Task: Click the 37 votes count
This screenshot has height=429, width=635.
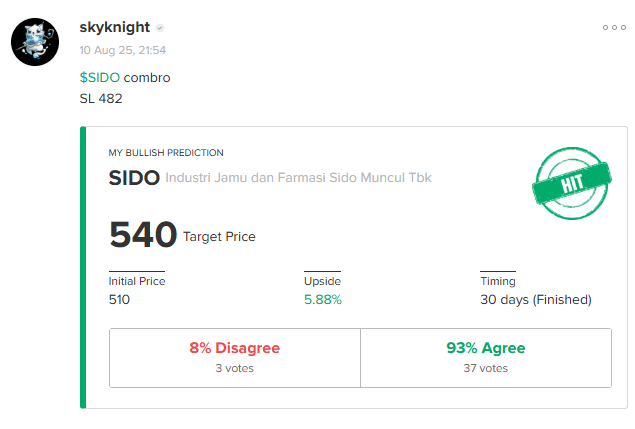Action: 486,368
